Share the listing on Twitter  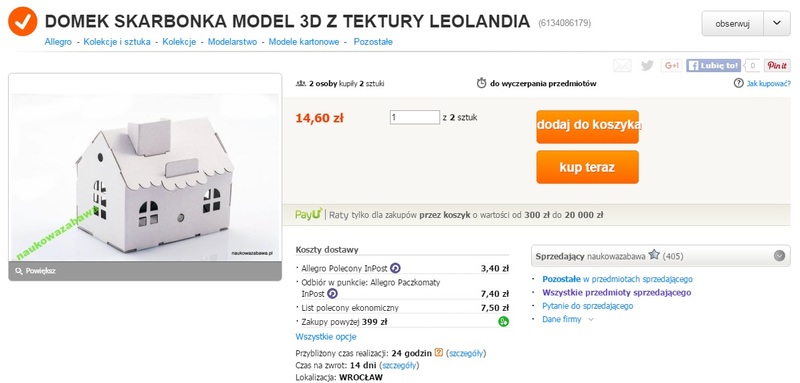point(647,65)
